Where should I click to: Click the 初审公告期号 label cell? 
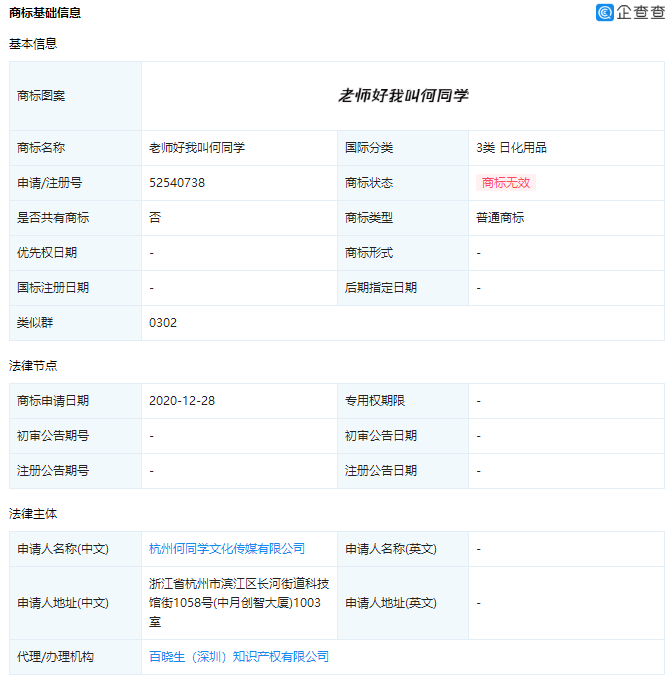75,436
